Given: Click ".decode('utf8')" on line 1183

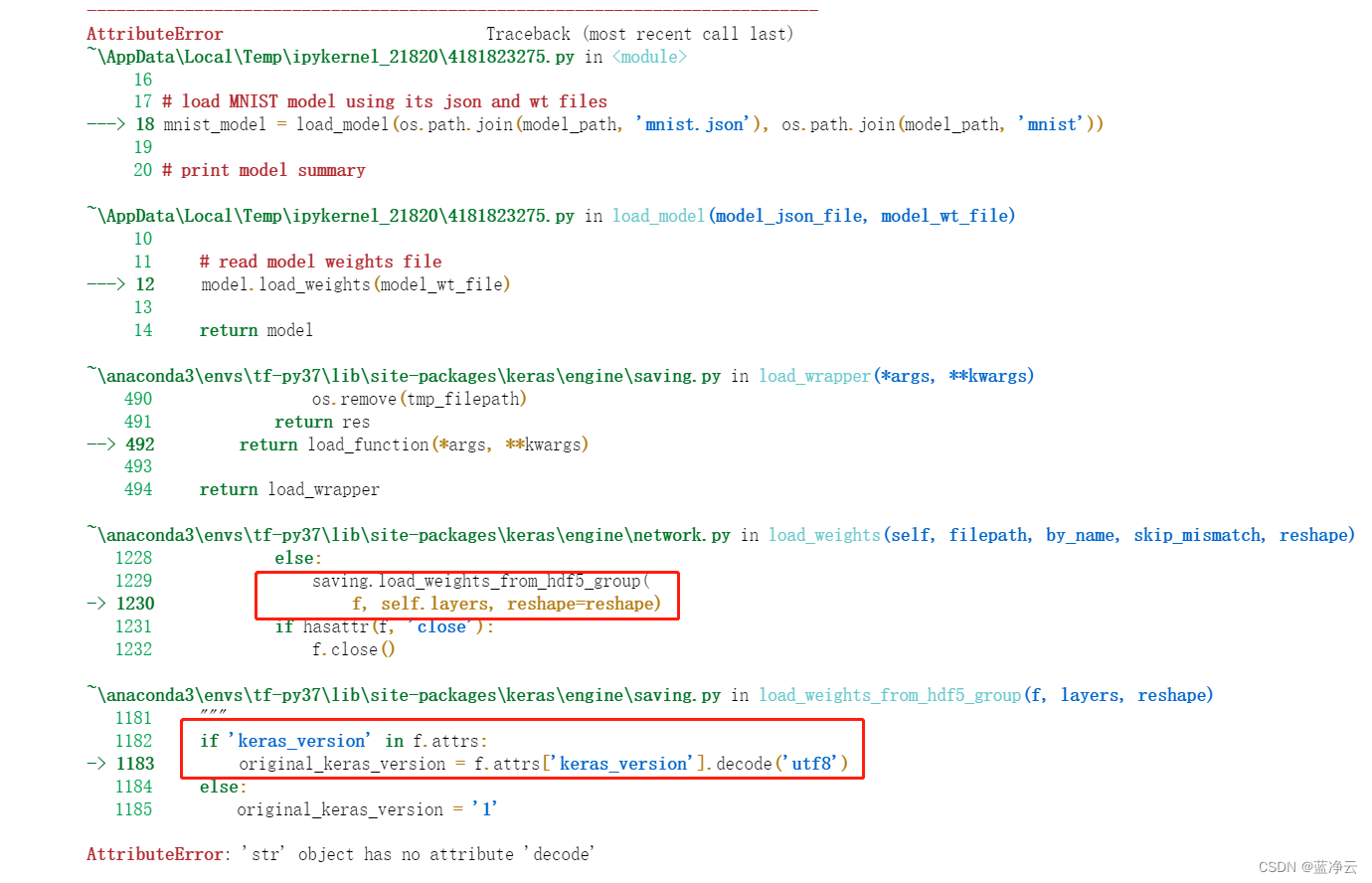Looking at the screenshot, I should point(777,764).
